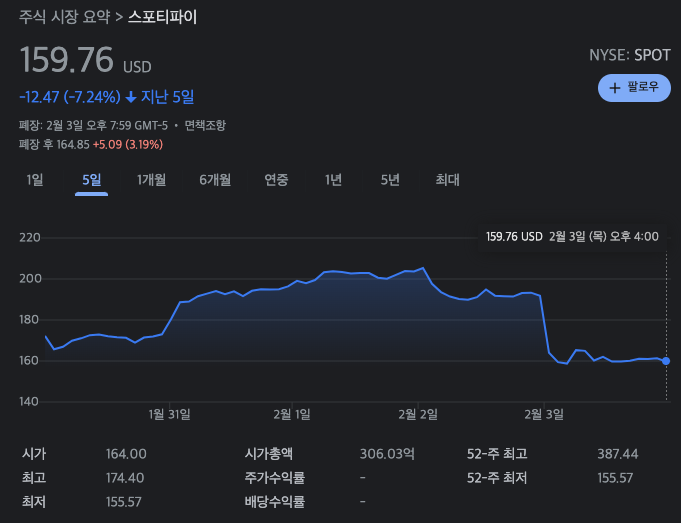The height and width of the screenshot is (523, 681).
Task: Click the NYSE: SPOT ticker label
Action: 630,55
